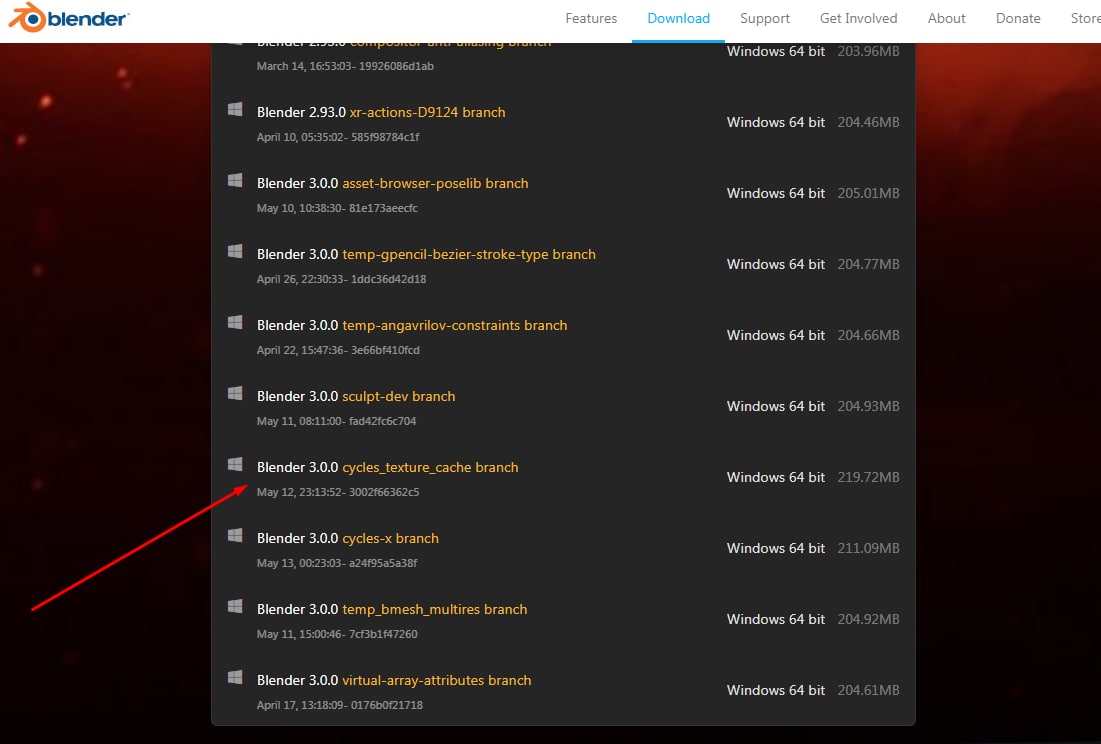Image resolution: width=1101 pixels, height=744 pixels.
Task: Click Windows 64 bit label beside 204.66MB
Action: (776, 335)
